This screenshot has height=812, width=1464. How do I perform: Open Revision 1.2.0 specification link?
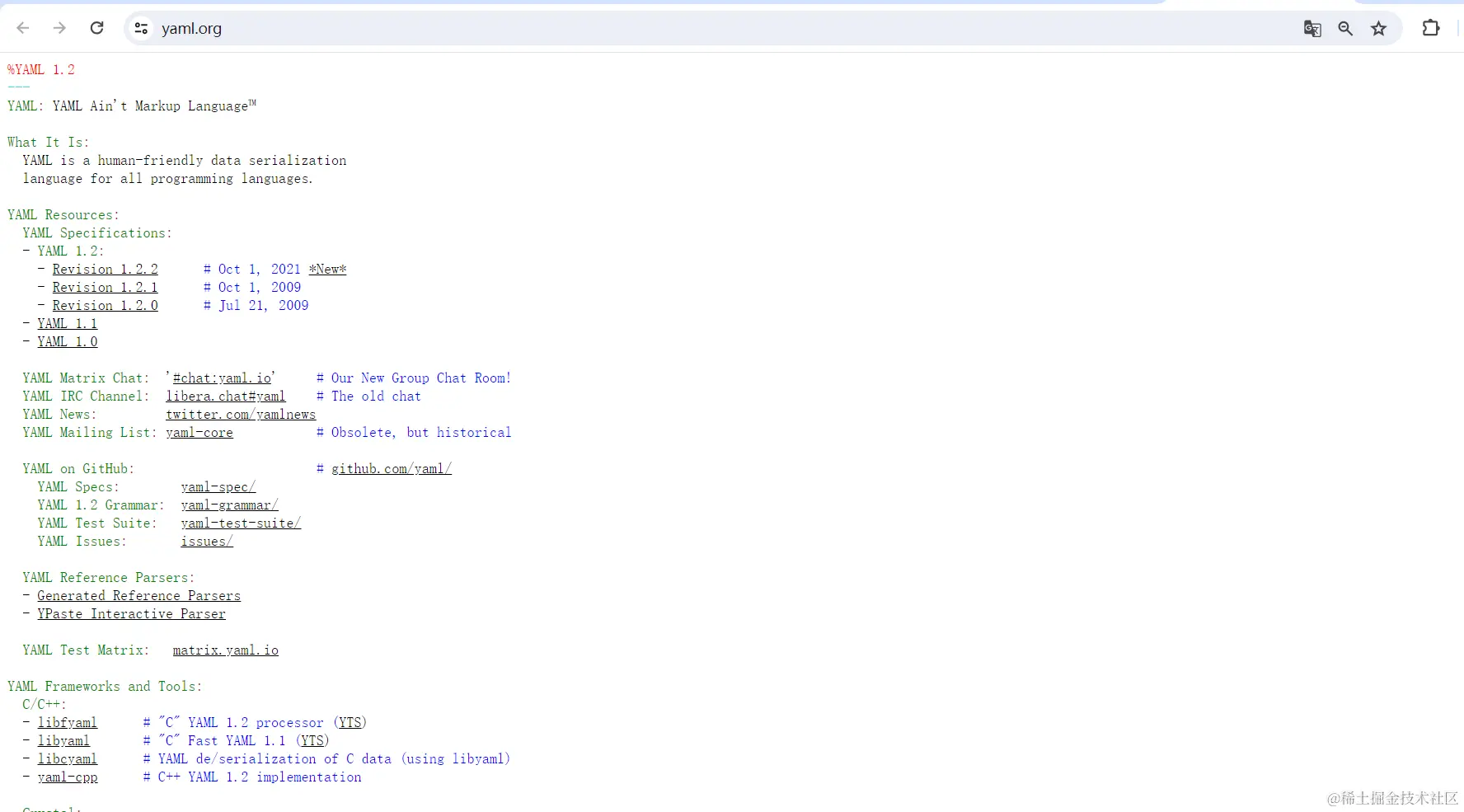point(105,306)
